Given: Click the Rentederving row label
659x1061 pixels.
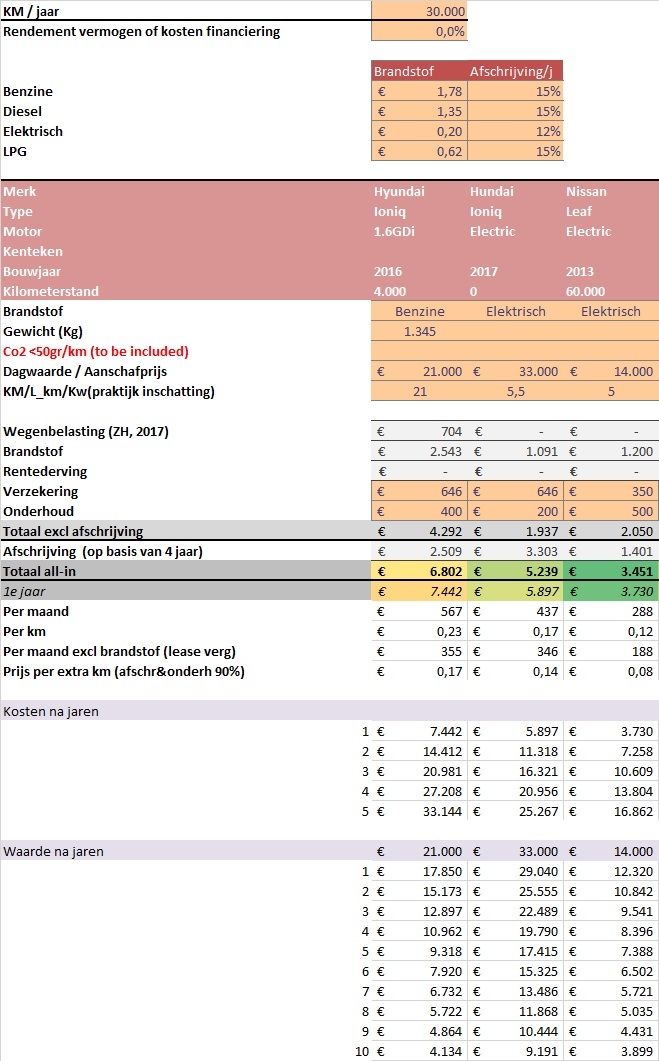Looking at the screenshot, I should click(45, 471).
